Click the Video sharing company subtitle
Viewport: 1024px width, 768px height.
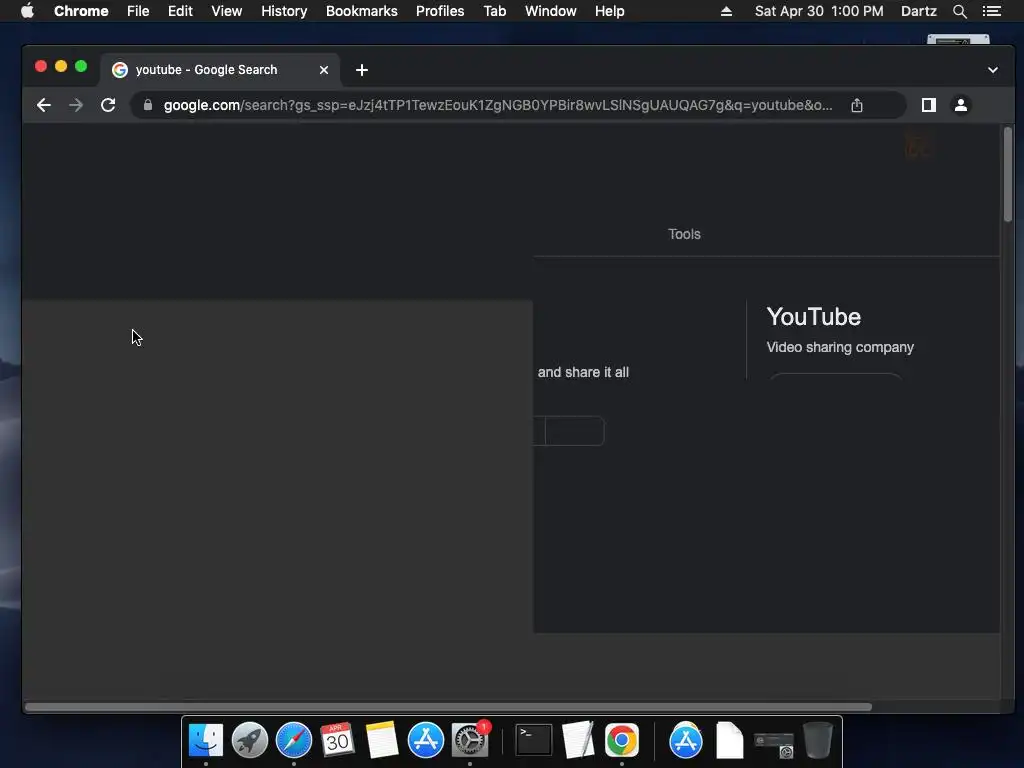(x=840, y=347)
